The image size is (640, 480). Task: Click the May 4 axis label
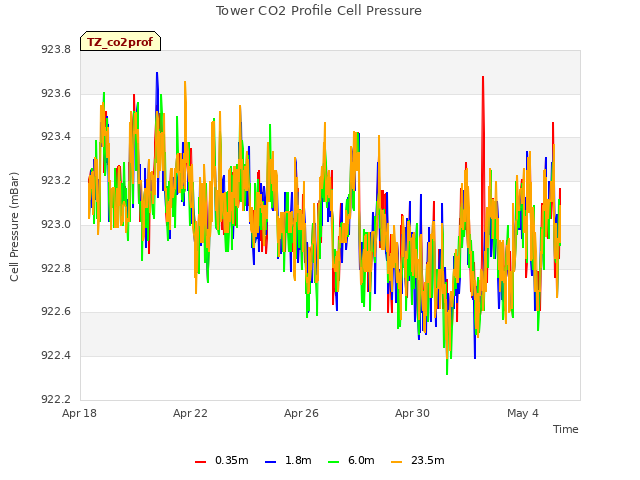coord(523,413)
